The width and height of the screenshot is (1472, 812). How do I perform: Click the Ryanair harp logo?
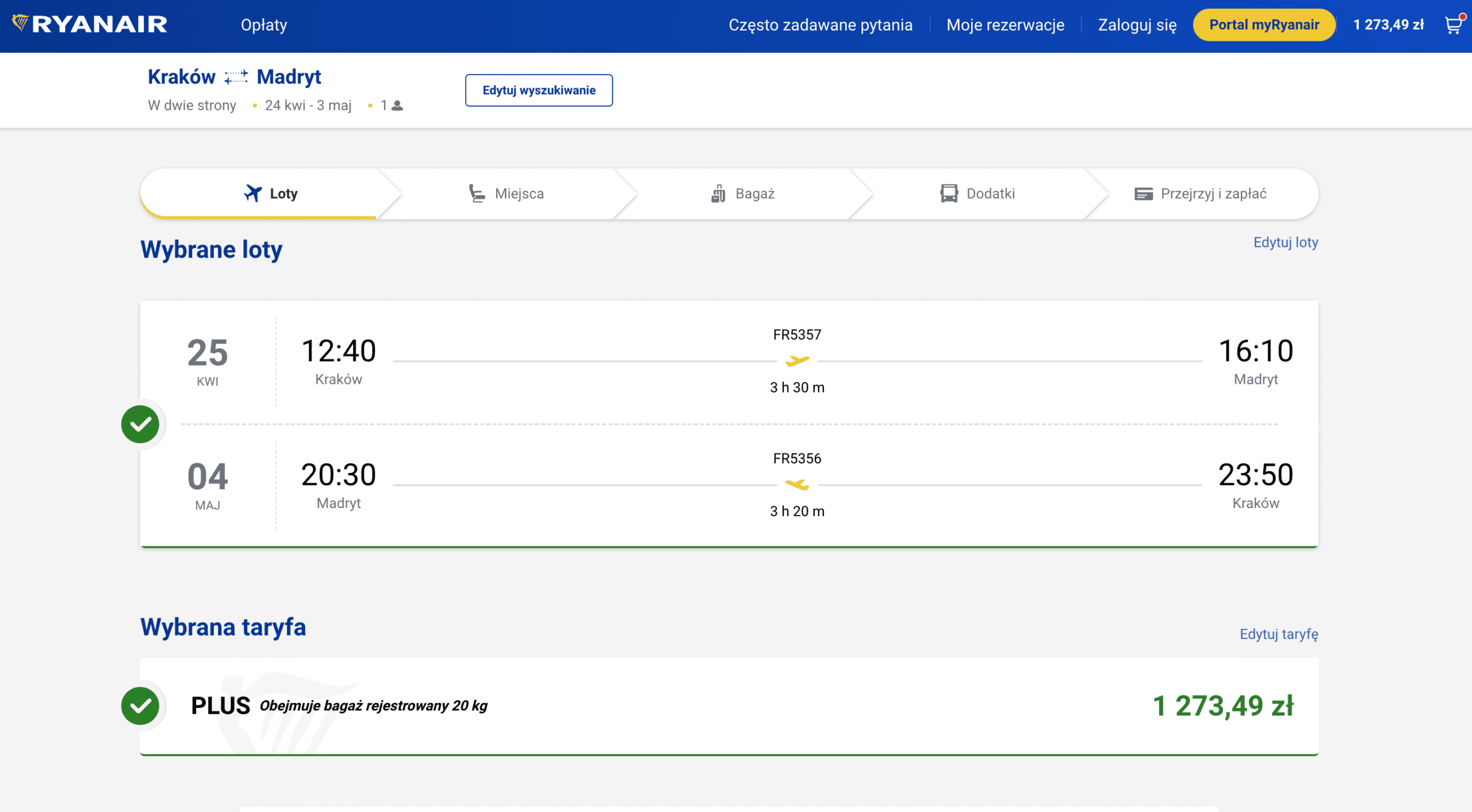pyautogui.click(x=21, y=23)
